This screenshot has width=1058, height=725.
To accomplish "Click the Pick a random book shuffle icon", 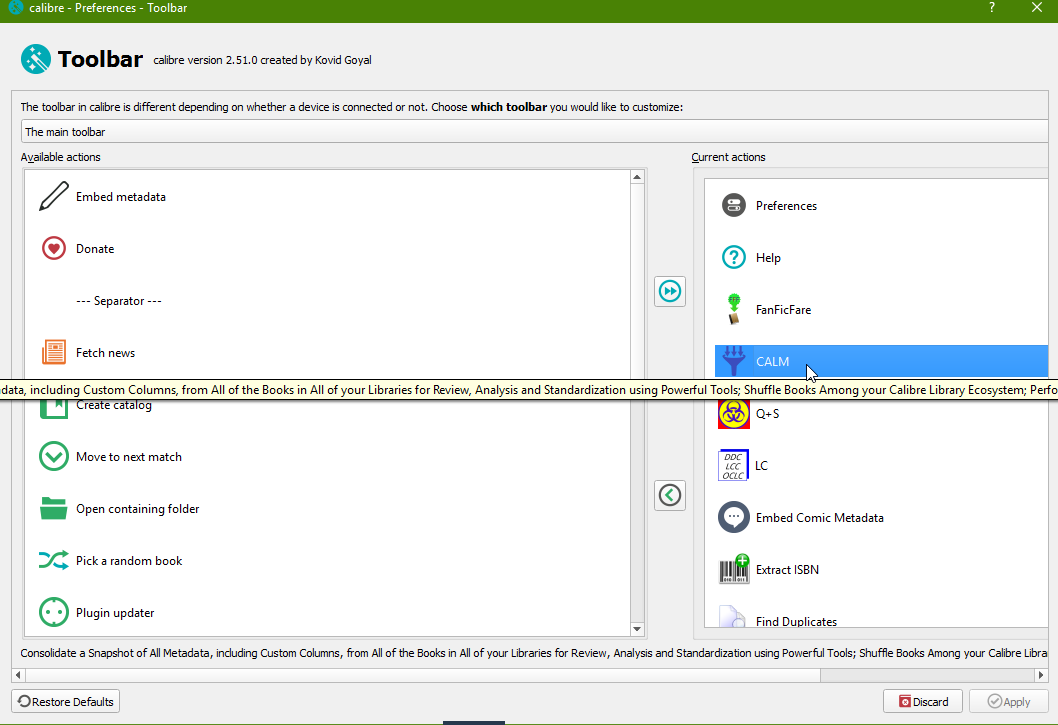I will coord(54,560).
